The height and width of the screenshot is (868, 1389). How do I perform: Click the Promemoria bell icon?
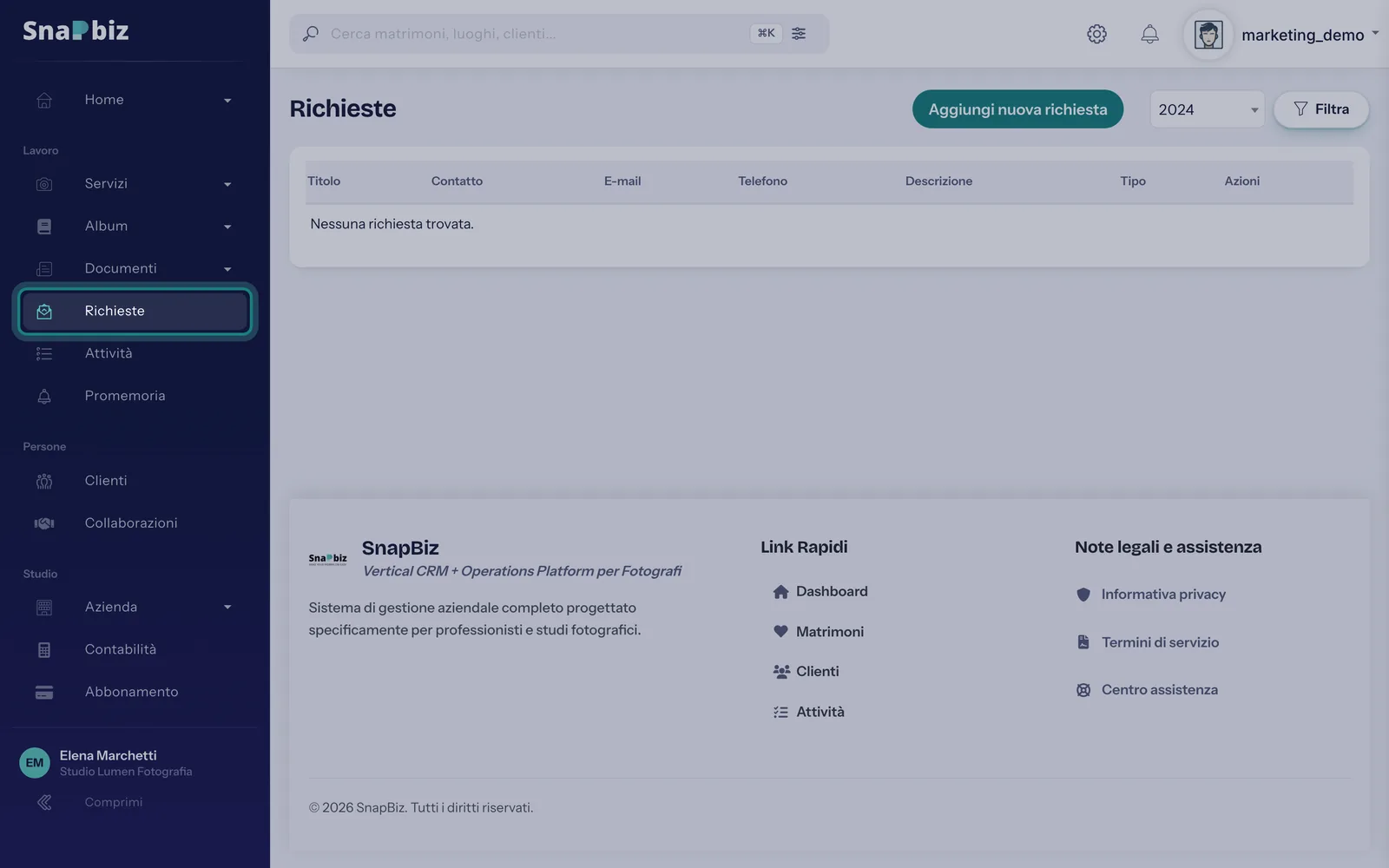pos(44,397)
